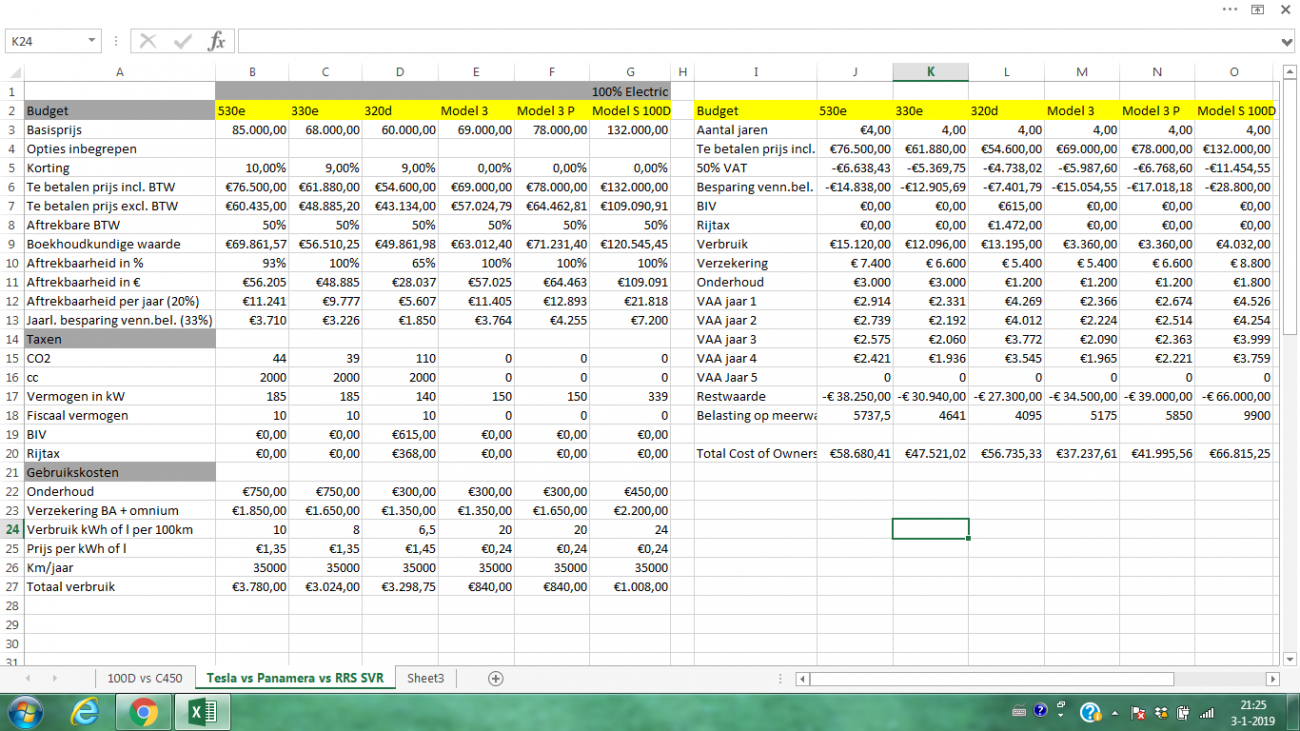Open the Action Center flag icon

tap(1138, 713)
